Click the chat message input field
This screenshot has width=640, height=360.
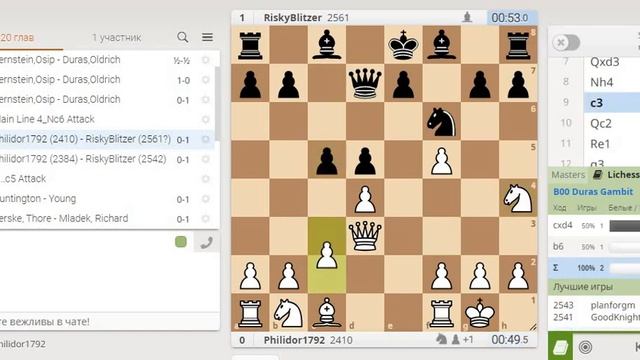(x=109, y=322)
